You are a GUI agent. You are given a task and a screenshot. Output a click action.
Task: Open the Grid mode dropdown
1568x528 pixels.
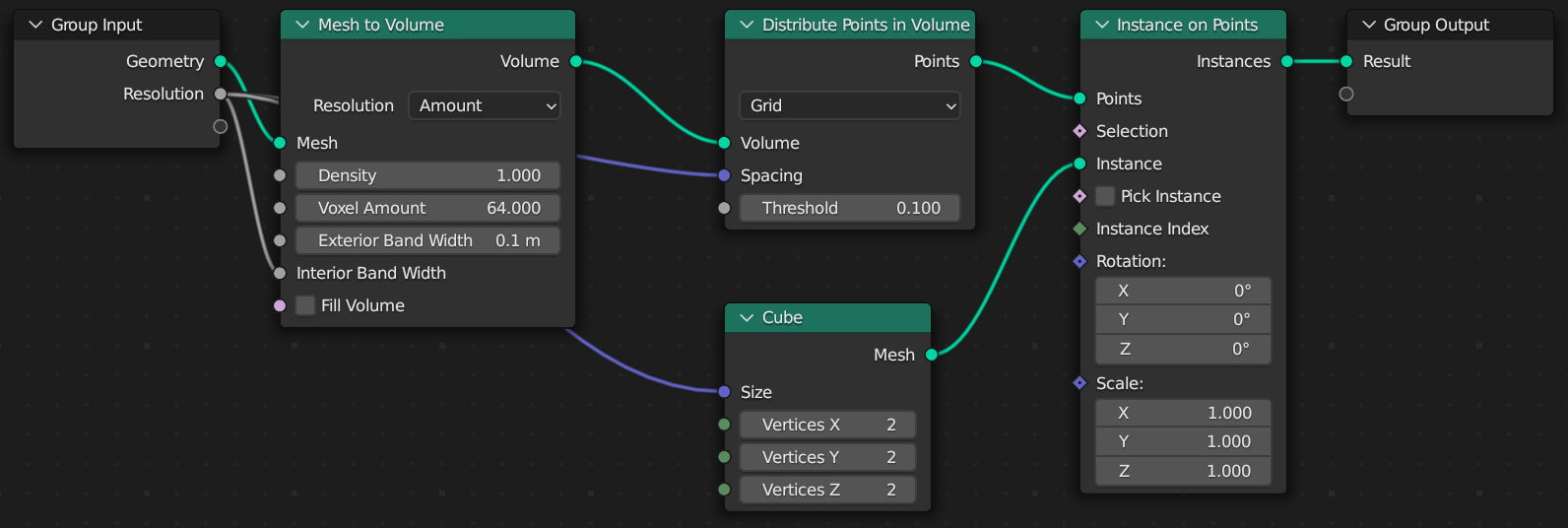[x=850, y=105]
